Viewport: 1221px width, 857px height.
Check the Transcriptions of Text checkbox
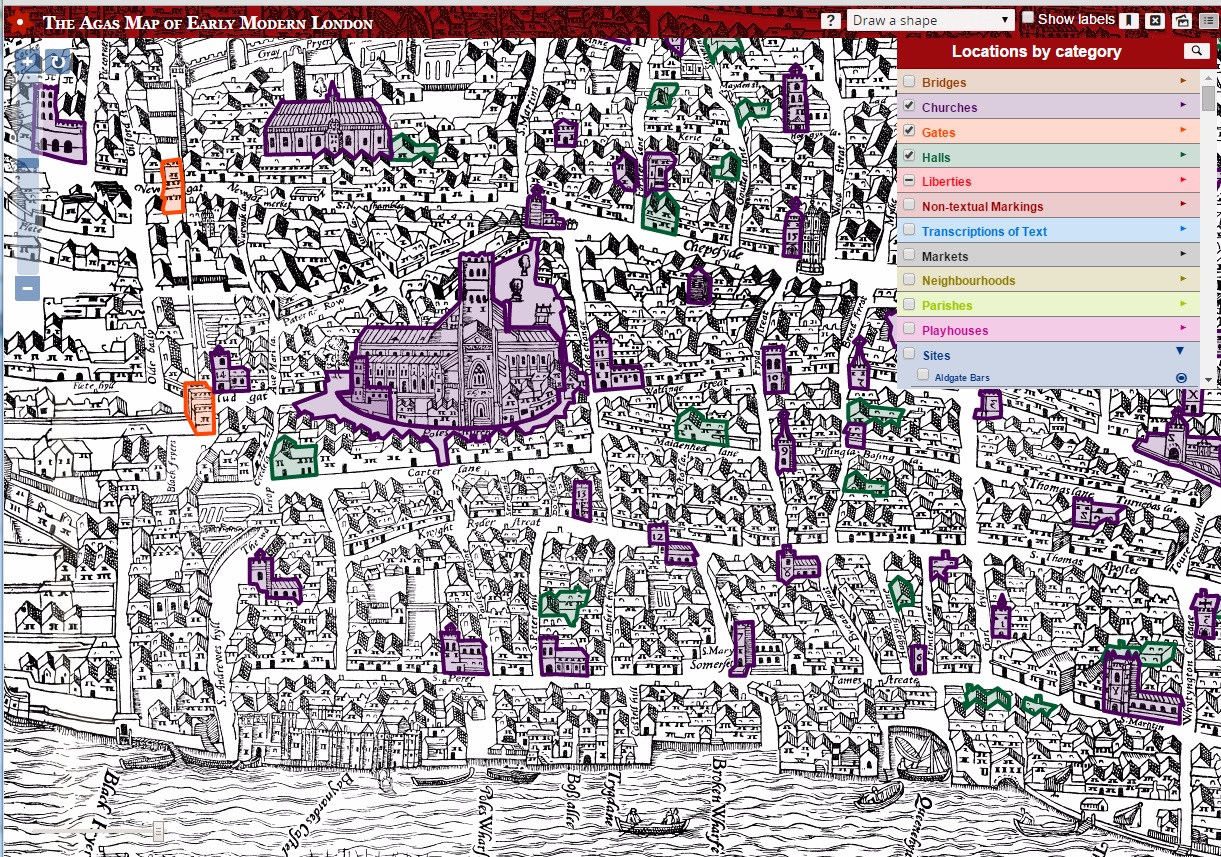909,230
